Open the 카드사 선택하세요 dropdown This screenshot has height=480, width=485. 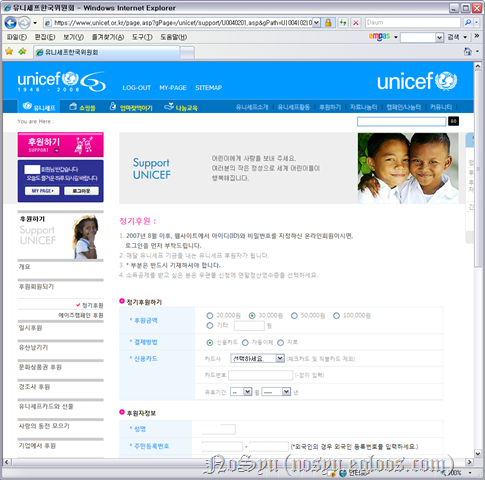tap(257, 358)
